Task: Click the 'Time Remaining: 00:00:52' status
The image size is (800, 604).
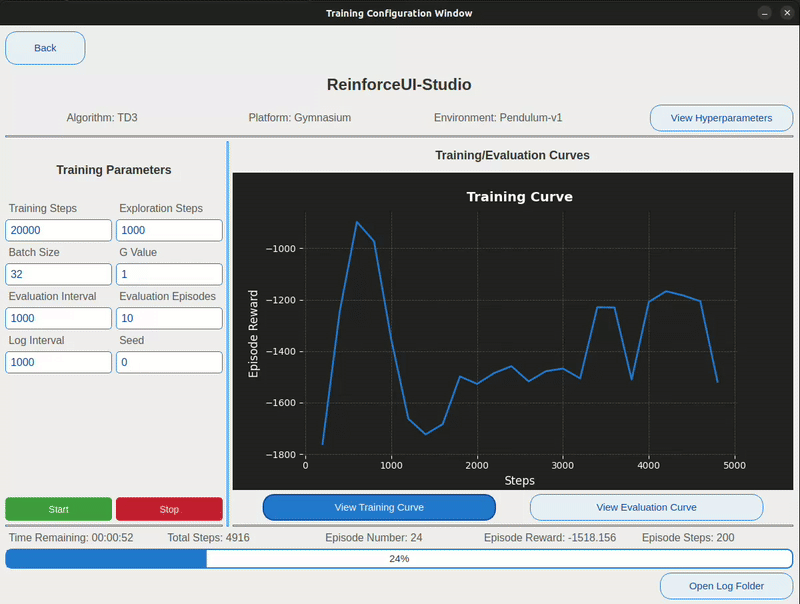Action: [x=71, y=538]
